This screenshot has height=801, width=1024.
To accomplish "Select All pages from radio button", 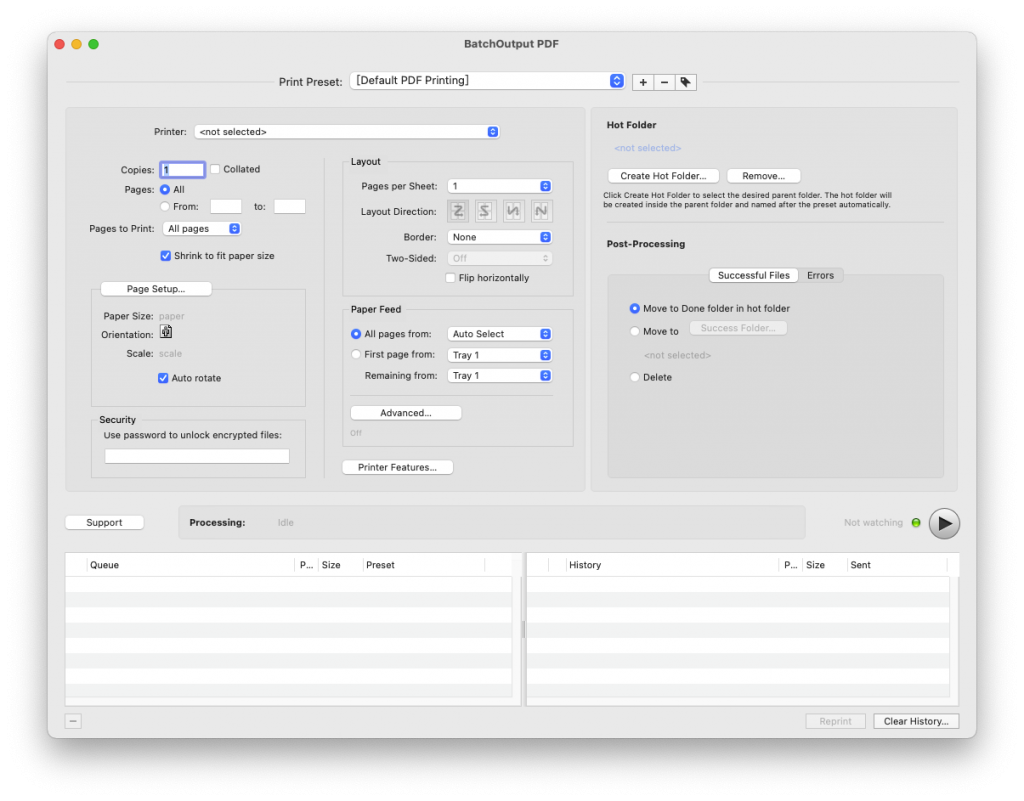I will (x=356, y=334).
